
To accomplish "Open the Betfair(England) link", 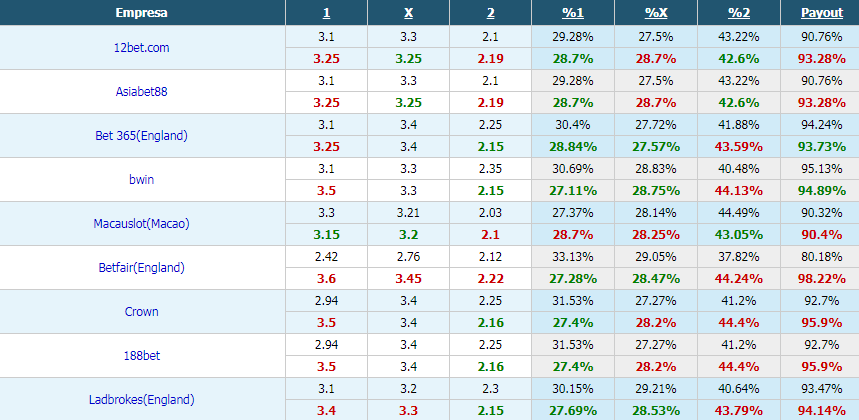I will [x=141, y=267].
